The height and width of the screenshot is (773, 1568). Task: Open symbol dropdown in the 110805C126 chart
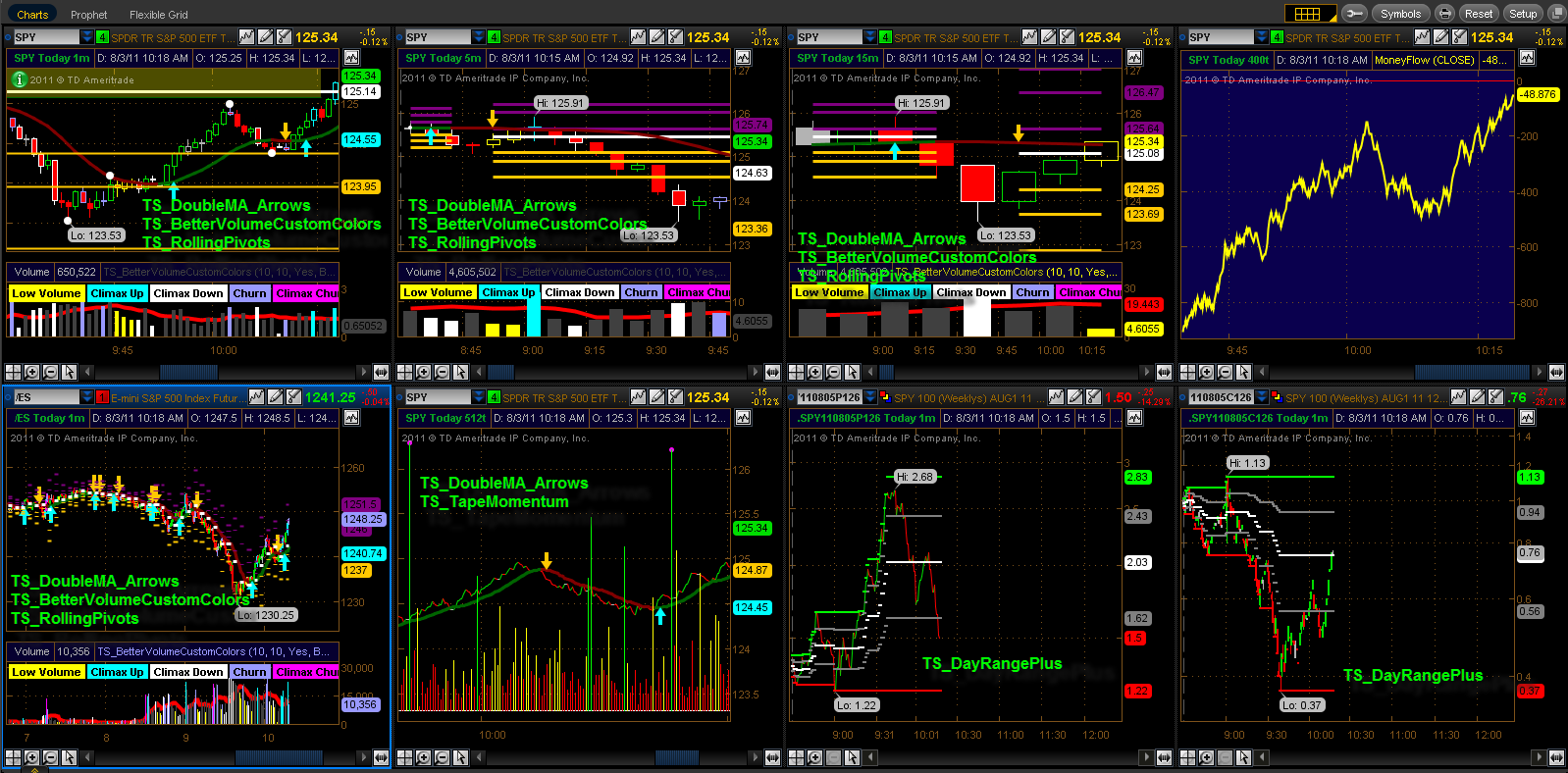point(1261,397)
